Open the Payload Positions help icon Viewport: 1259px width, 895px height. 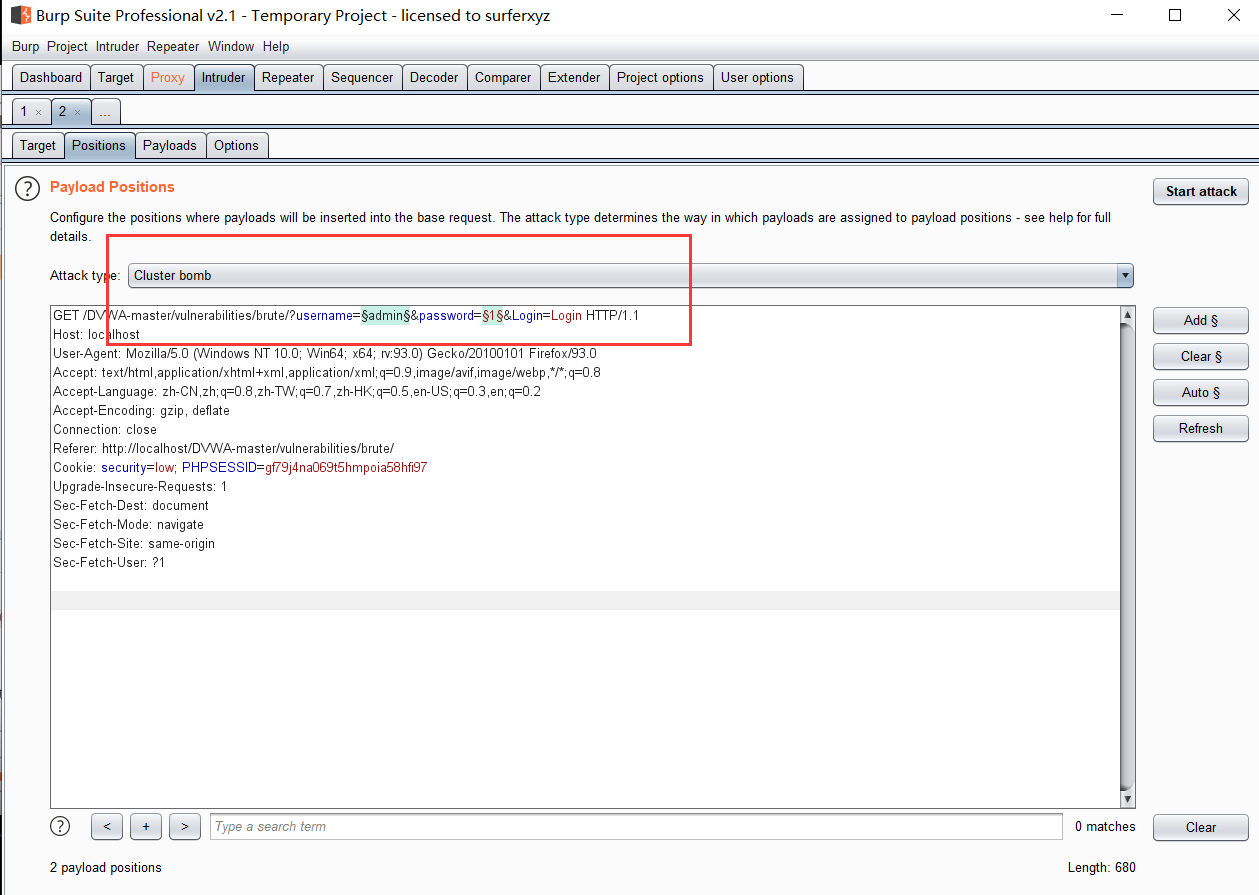pos(27,188)
